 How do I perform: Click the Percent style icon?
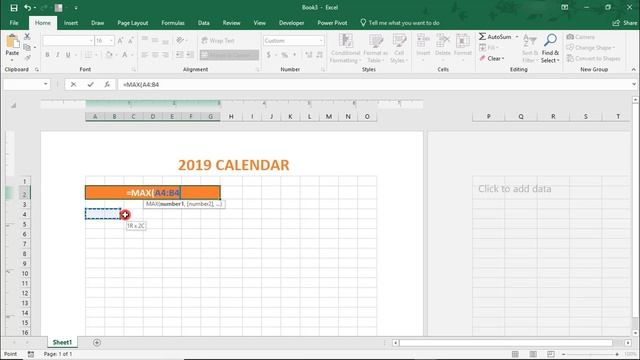coord(284,55)
